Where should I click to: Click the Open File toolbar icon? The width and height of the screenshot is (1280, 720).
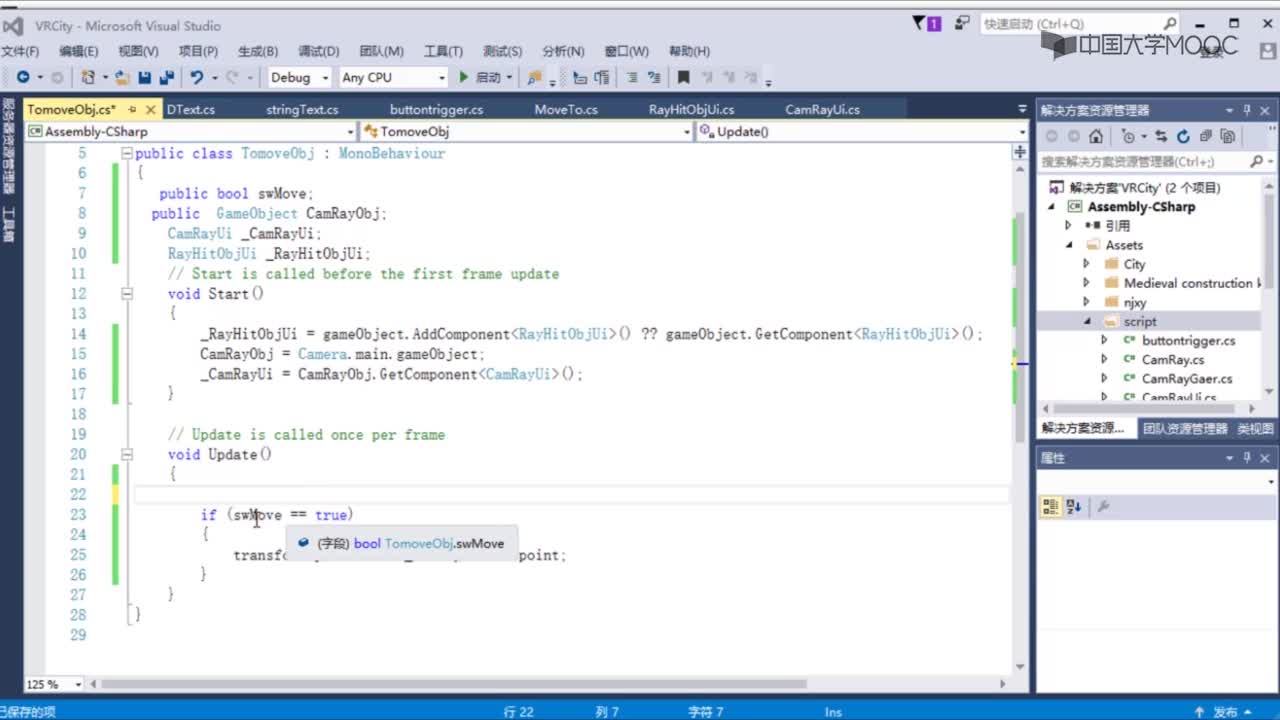click(122, 77)
